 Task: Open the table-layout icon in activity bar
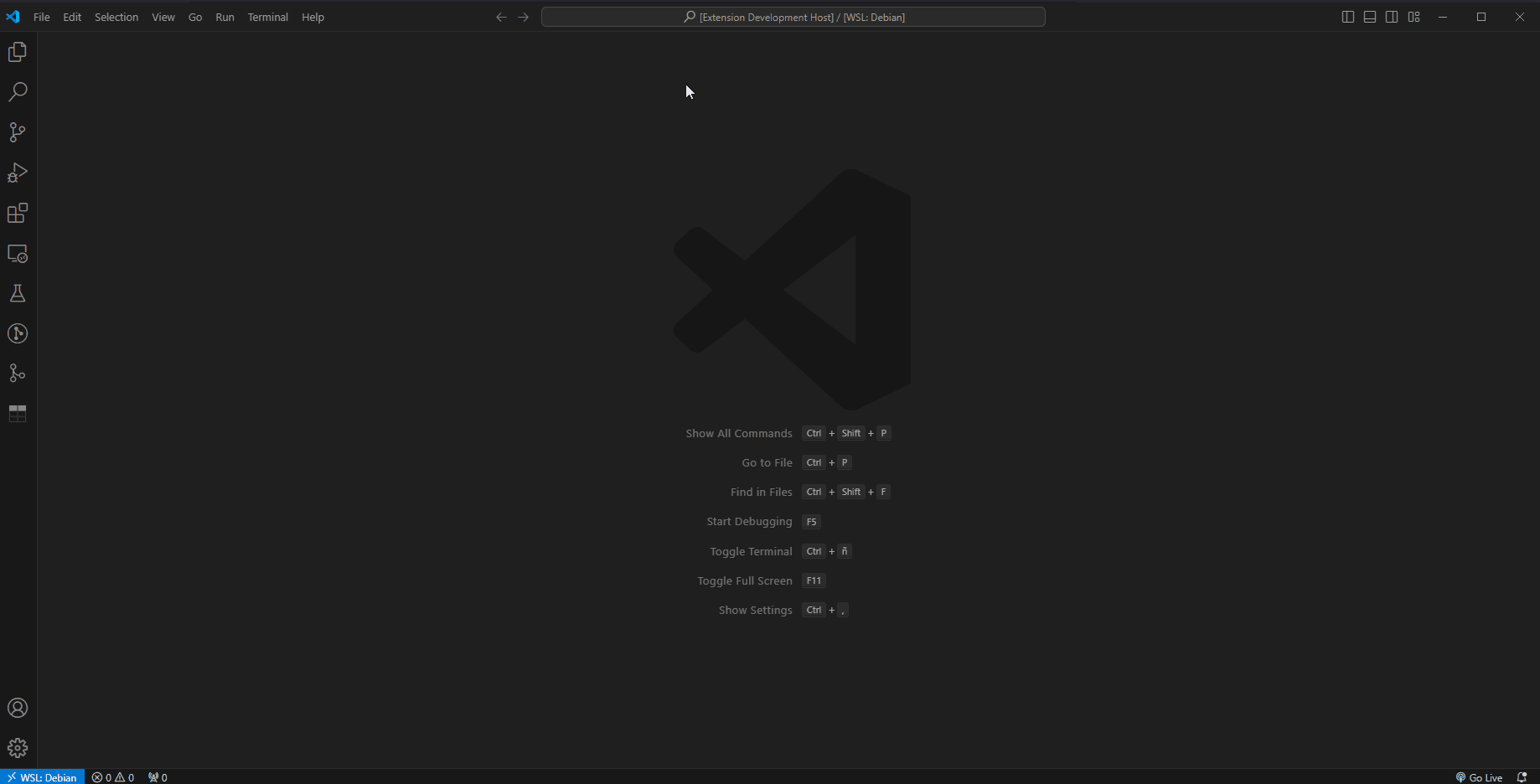pos(18,414)
